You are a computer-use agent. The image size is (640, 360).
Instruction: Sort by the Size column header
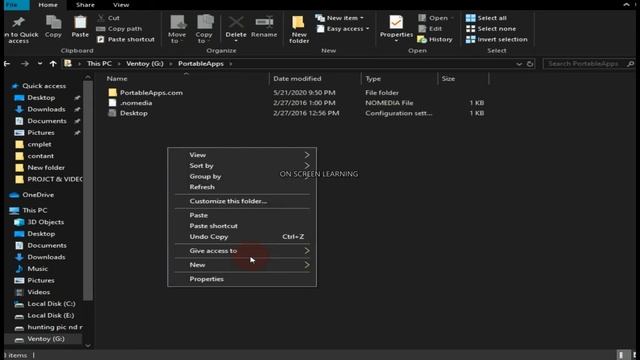(448, 78)
